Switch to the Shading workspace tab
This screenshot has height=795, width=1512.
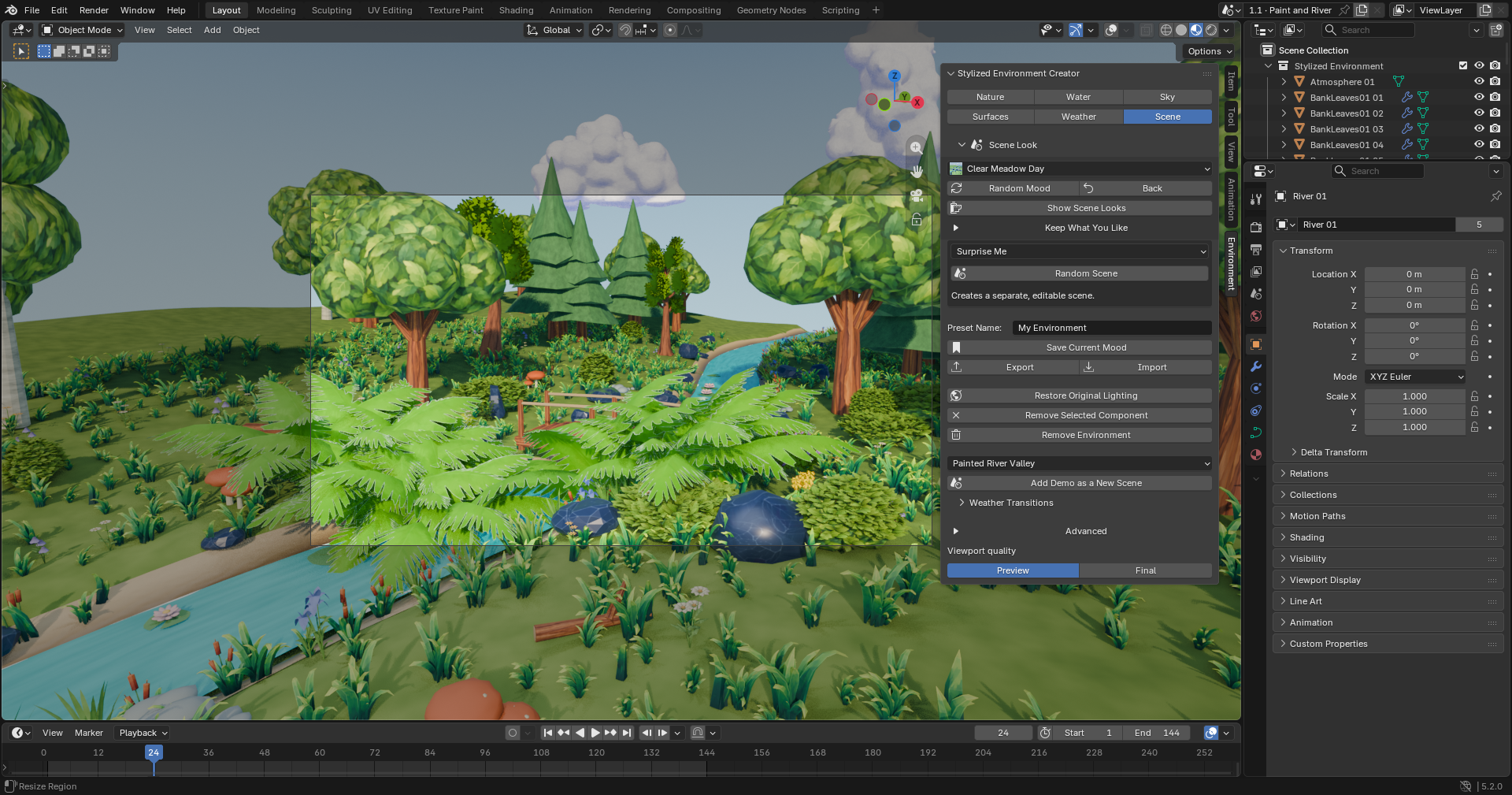pyautogui.click(x=516, y=10)
